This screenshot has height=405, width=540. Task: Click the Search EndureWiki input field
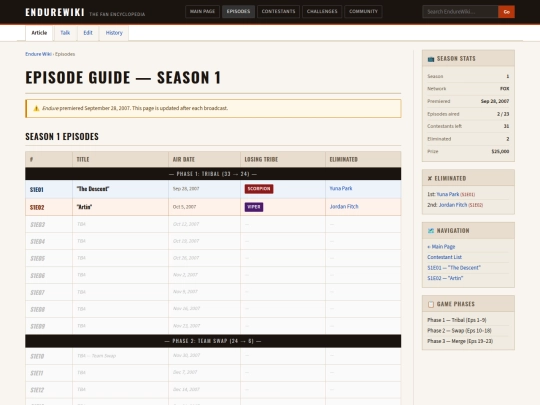pyautogui.click(x=460, y=12)
